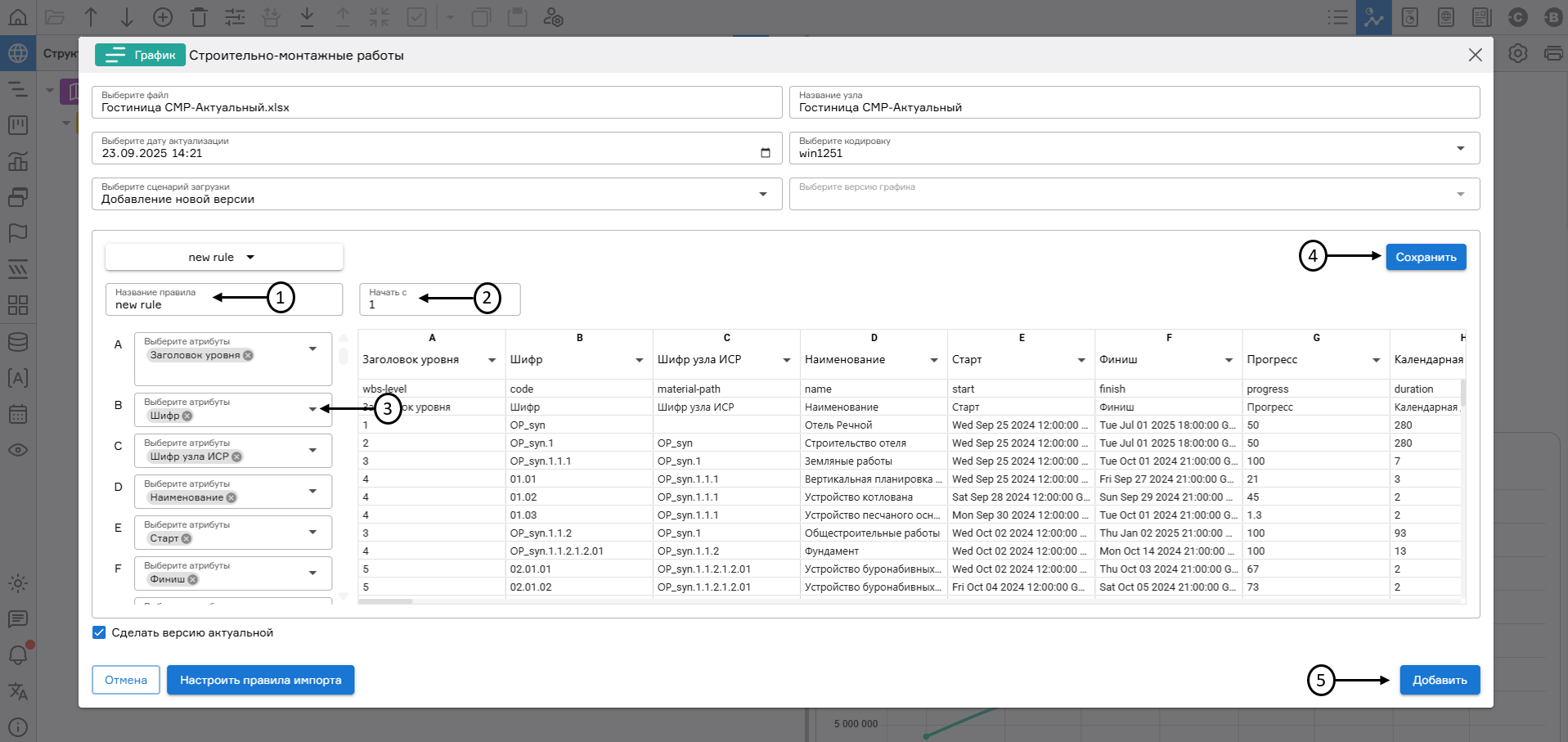Toggle the eye visibility icon in the sidebar

tap(18, 450)
